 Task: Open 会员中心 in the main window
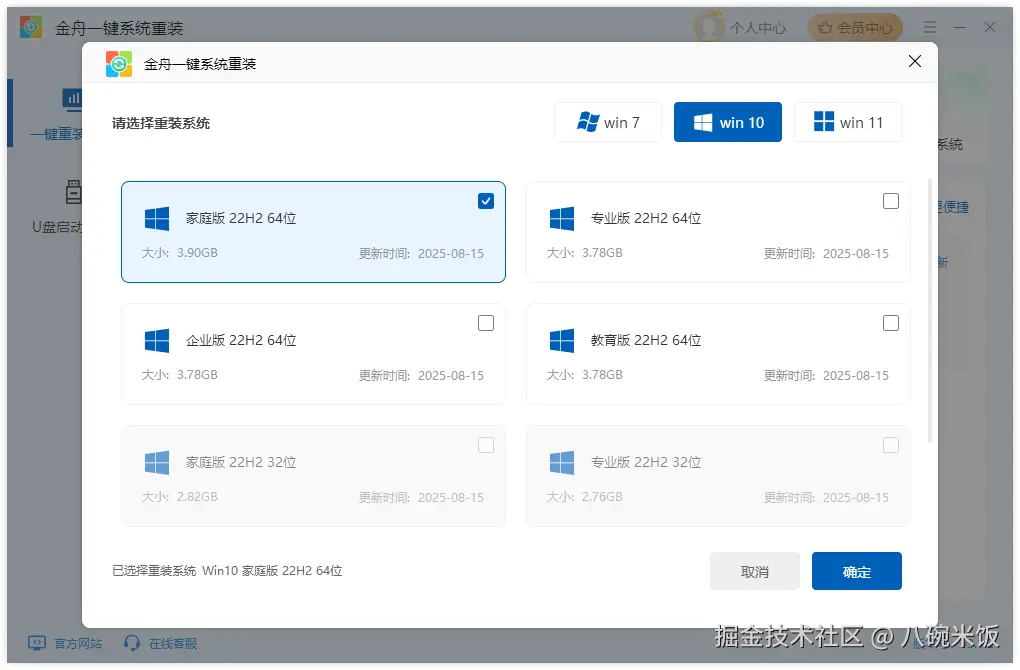[855, 28]
